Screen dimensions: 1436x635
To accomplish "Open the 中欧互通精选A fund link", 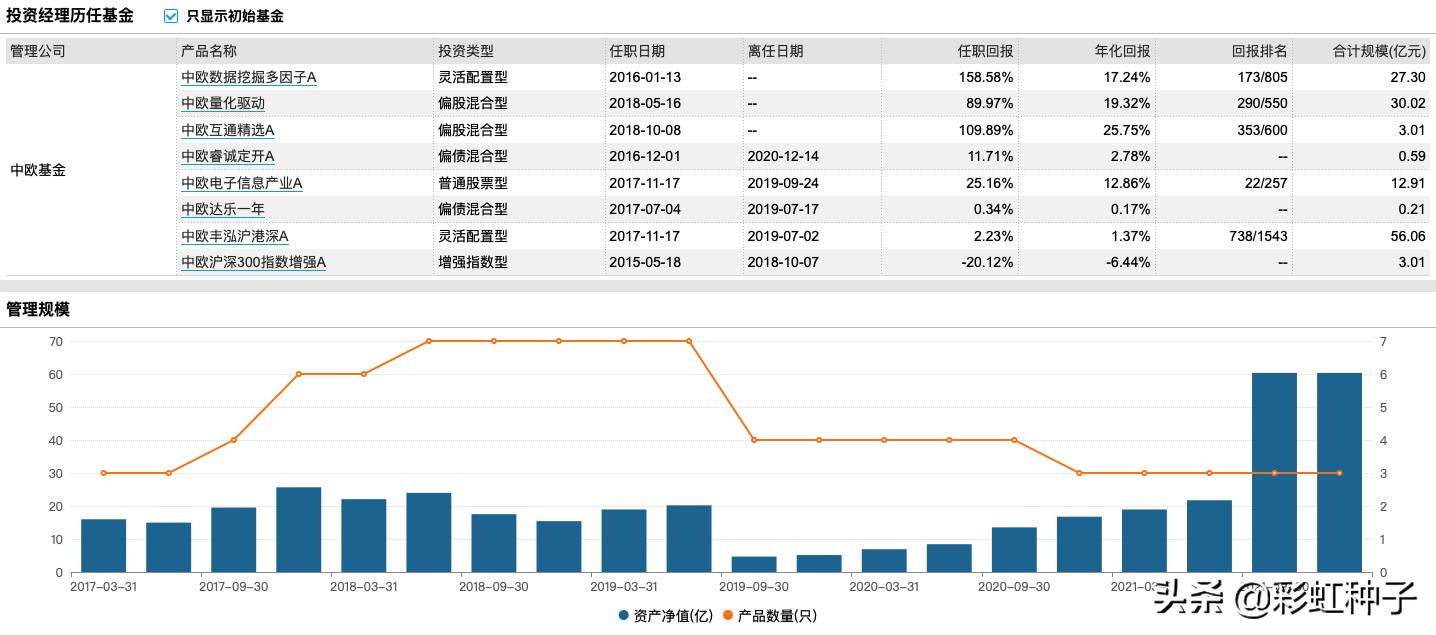I will [226, 130].
